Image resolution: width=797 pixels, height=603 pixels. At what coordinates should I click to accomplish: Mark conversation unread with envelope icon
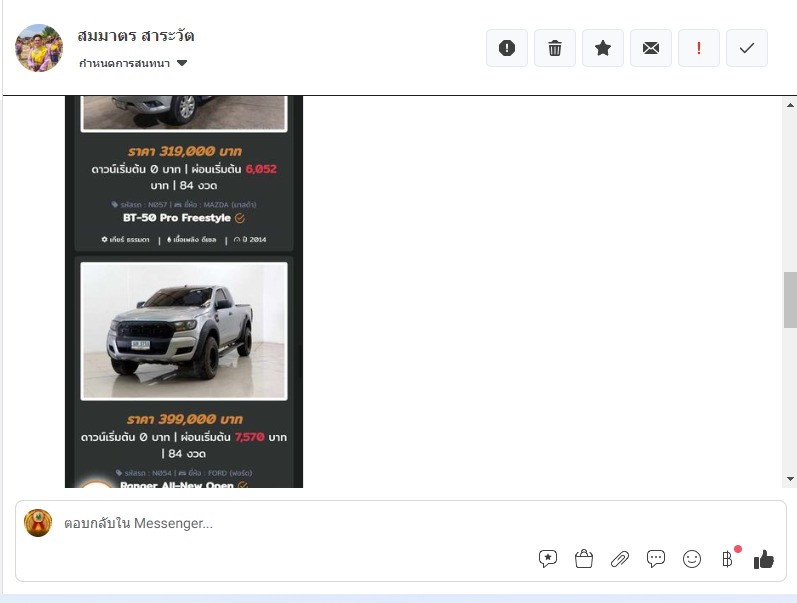[651, 48]
